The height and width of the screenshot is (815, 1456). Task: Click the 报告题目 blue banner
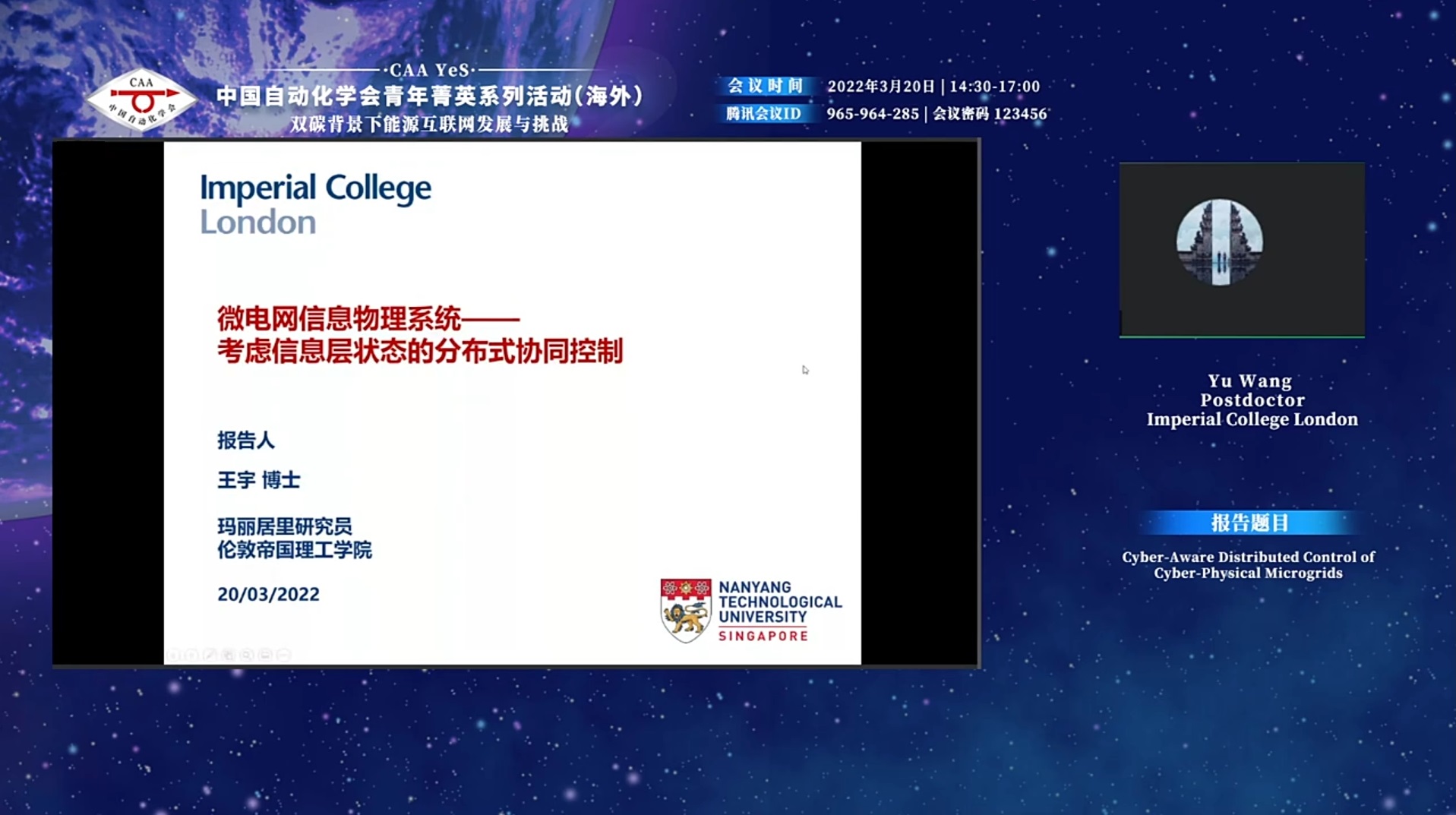click(1249, 523)
